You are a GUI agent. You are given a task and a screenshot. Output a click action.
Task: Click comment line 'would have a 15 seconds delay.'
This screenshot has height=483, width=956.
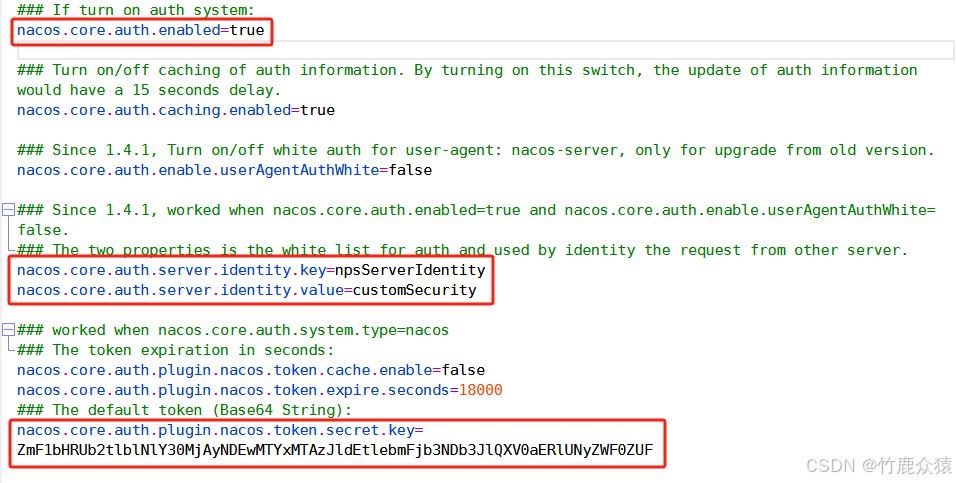149,90
